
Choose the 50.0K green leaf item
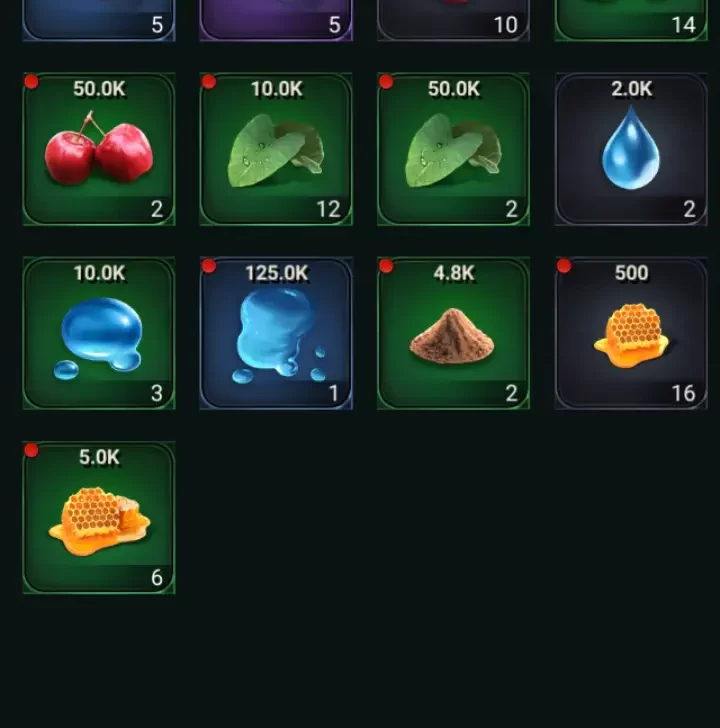click(x=454, y=149)
